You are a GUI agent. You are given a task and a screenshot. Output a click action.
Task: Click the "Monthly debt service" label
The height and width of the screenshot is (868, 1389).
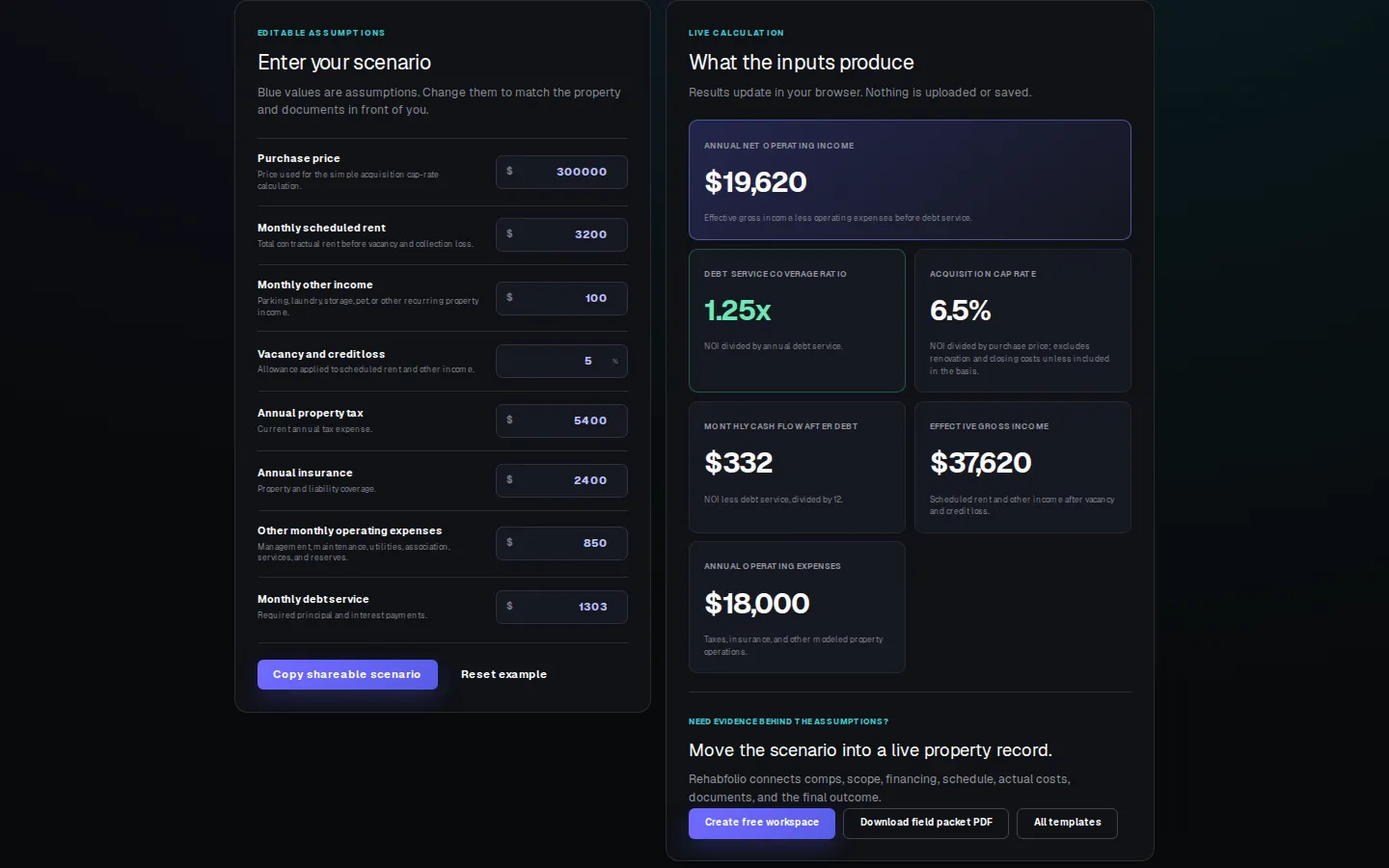click(x=313, y=599)
